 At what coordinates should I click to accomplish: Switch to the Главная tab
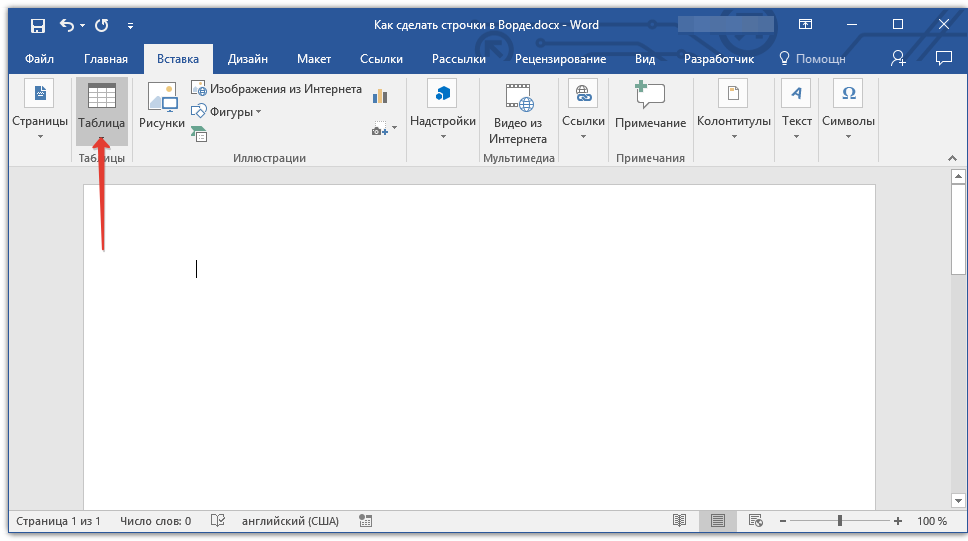106,59
